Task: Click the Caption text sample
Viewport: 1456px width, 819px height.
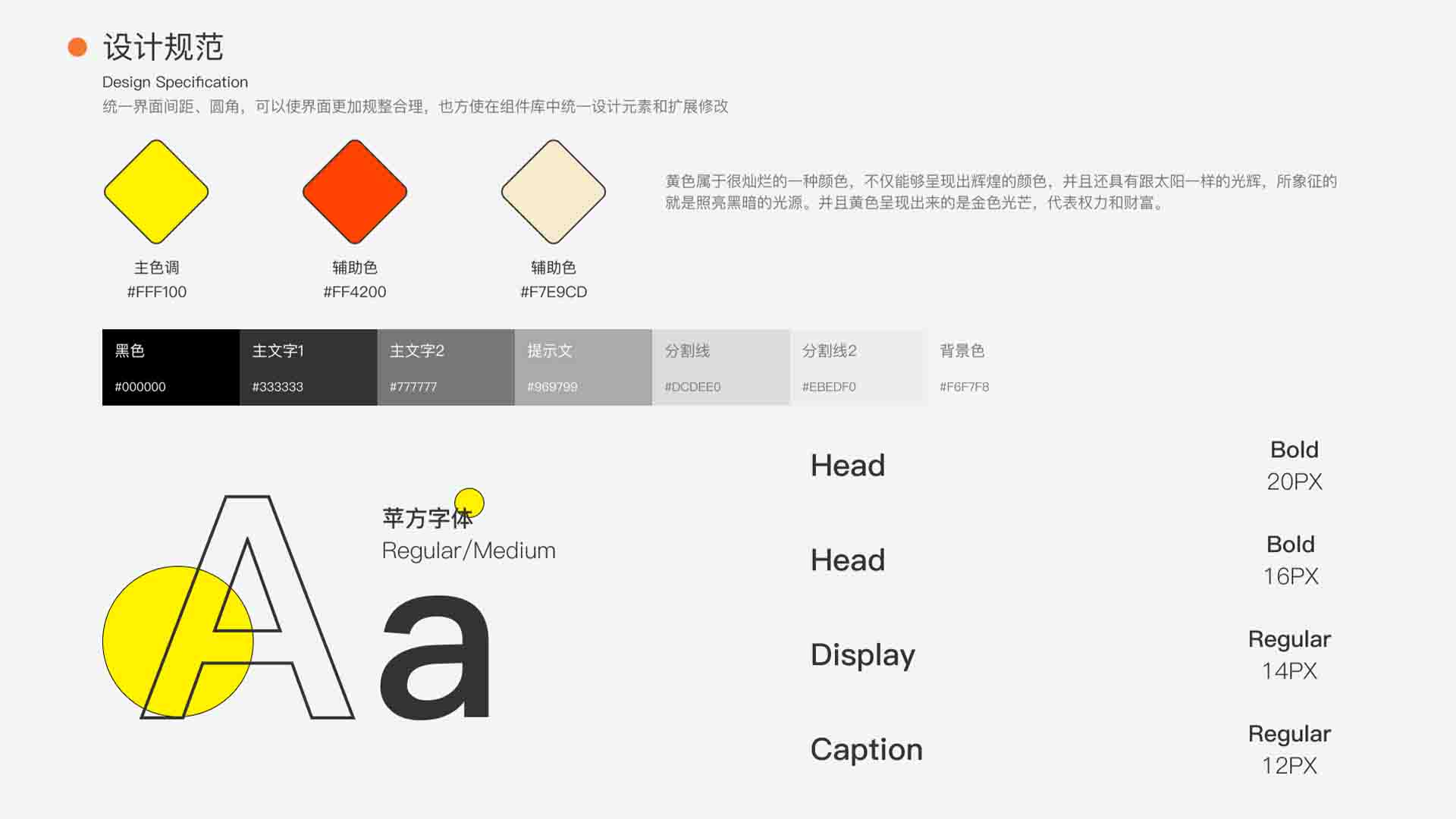Action: click(x=866, y=749)
